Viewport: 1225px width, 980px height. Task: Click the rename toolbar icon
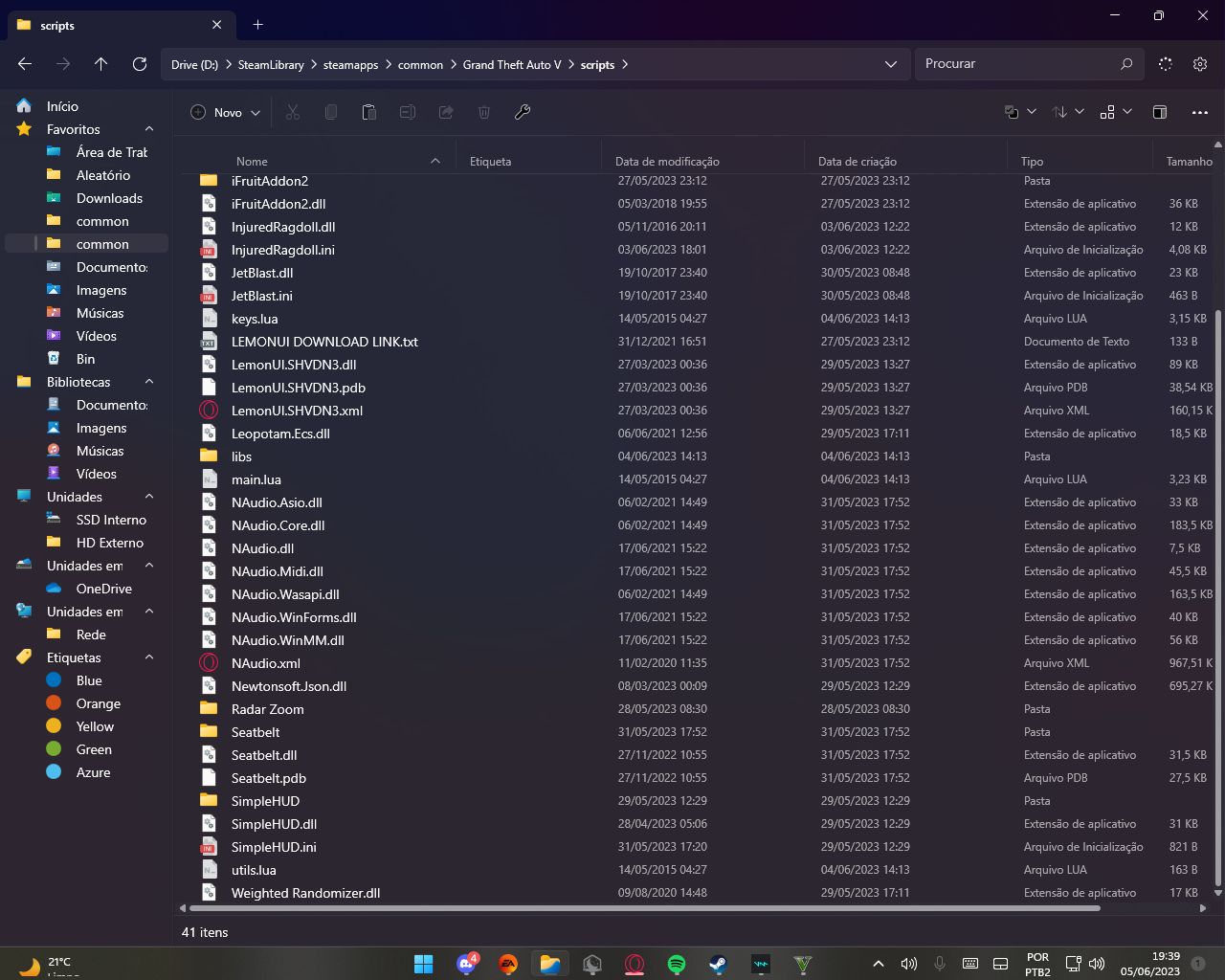pyautogui.click(x=408, y=112)
